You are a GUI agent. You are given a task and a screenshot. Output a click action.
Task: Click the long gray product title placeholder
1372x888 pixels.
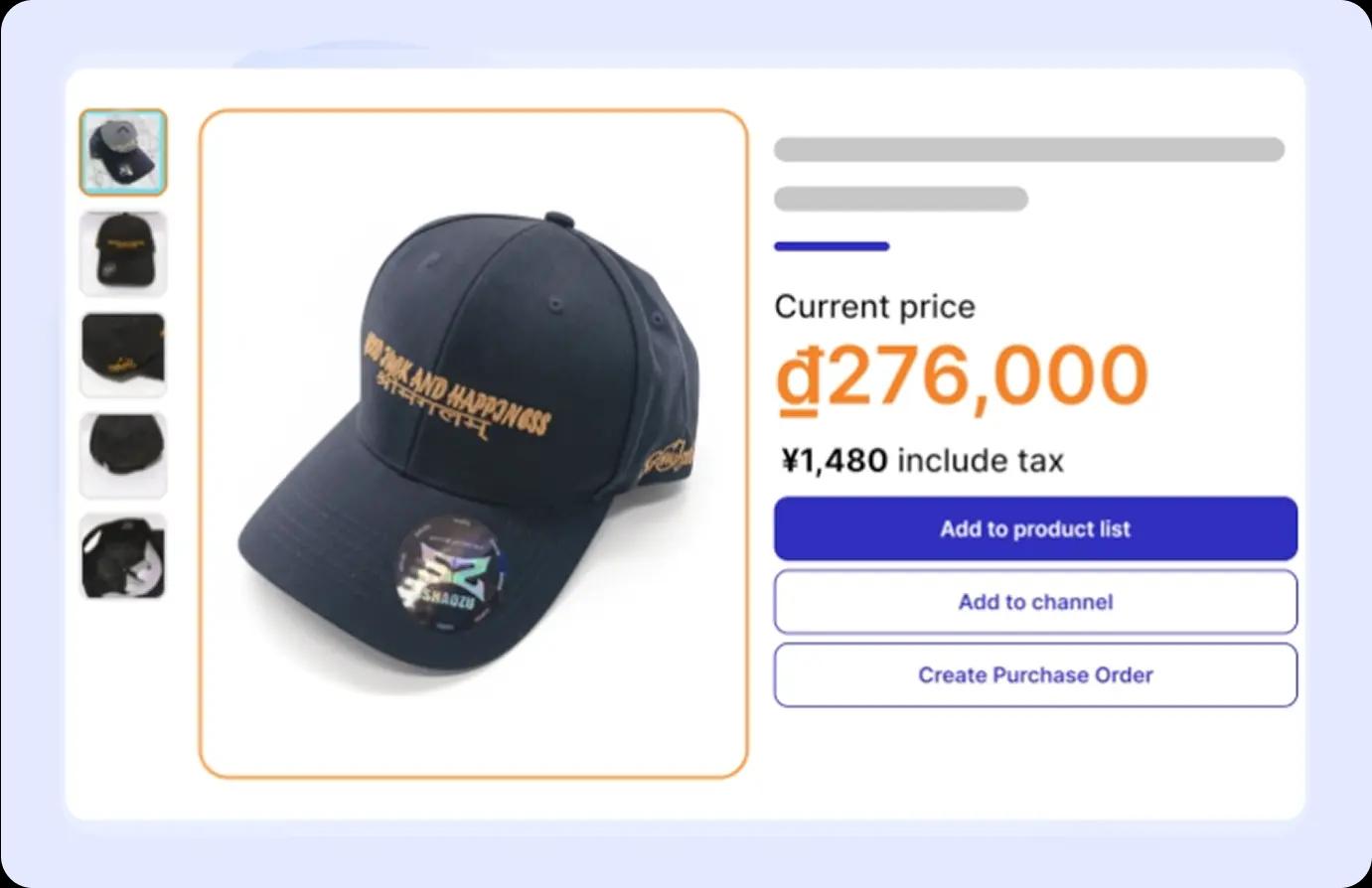(x=1028, y=150)
